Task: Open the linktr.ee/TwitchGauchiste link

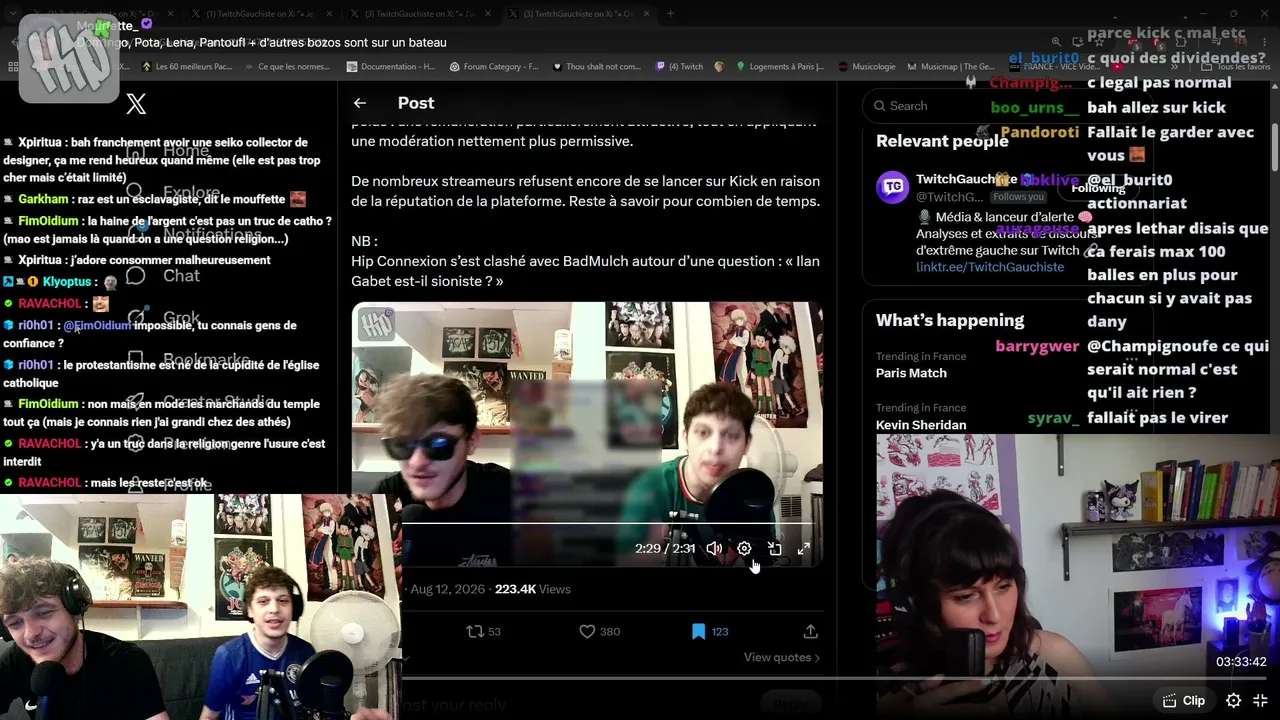Action: tap(990, 267)
